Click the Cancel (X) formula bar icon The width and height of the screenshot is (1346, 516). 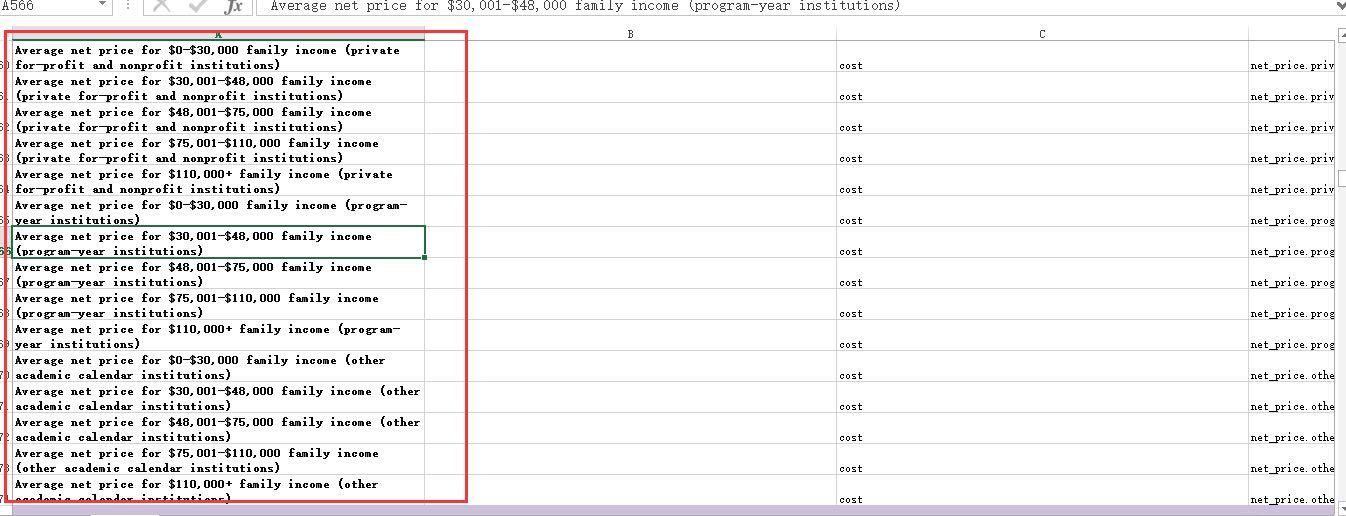pos(163,6)
